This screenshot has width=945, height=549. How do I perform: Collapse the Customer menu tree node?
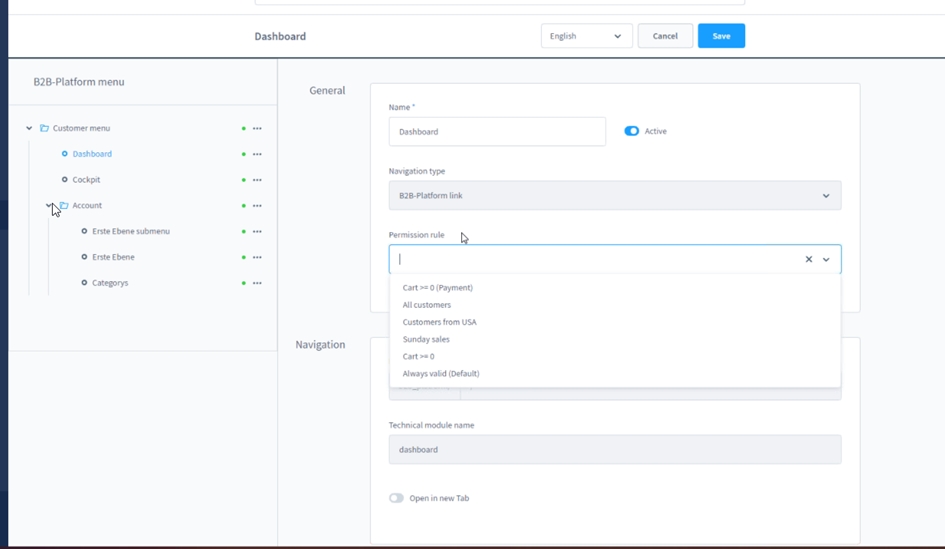pos(29,129)
